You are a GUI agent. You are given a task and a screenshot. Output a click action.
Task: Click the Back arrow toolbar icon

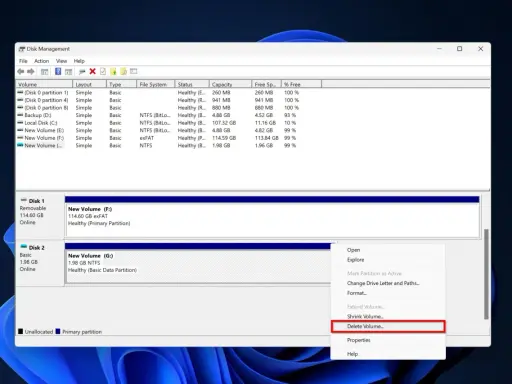pyautogui.click(x=21, y=72)
